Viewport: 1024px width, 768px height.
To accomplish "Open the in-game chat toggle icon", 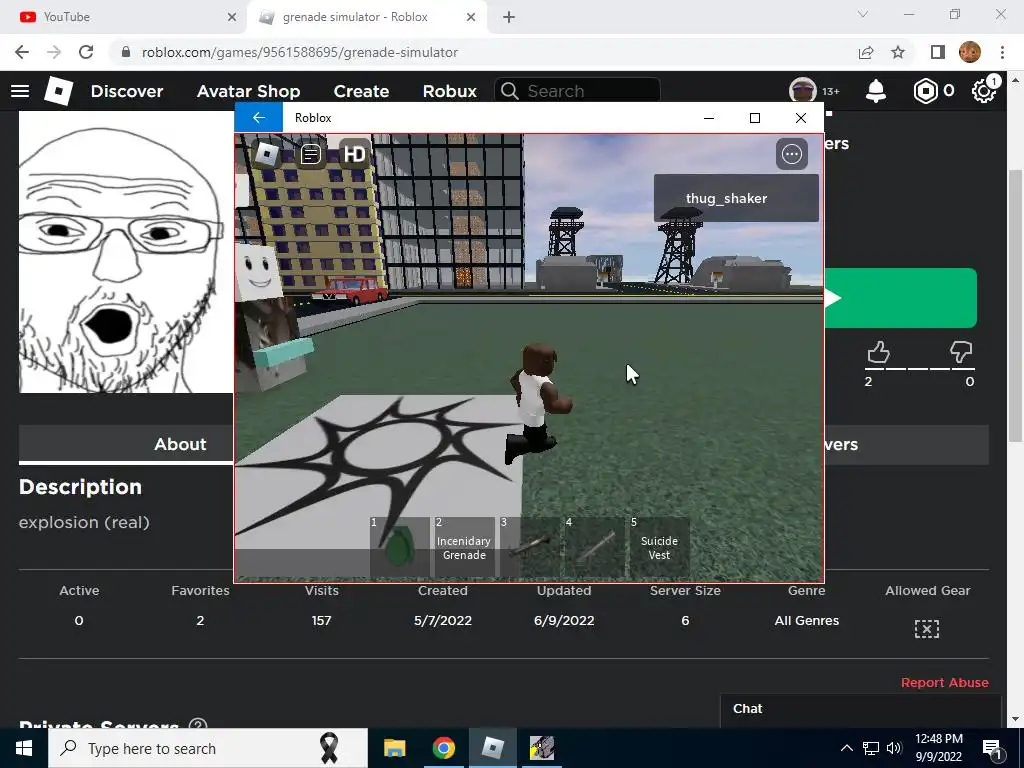I will click(x=311, y=154).
